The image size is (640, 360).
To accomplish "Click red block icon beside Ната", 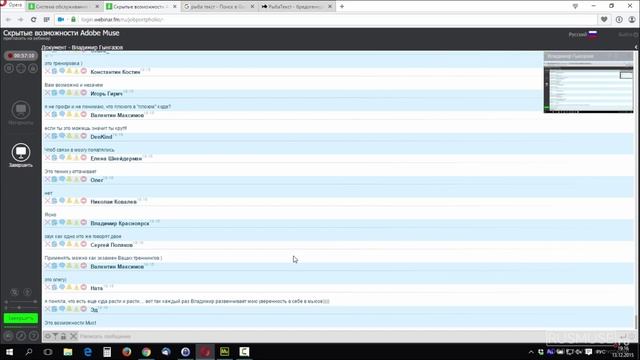I will 84,287.
